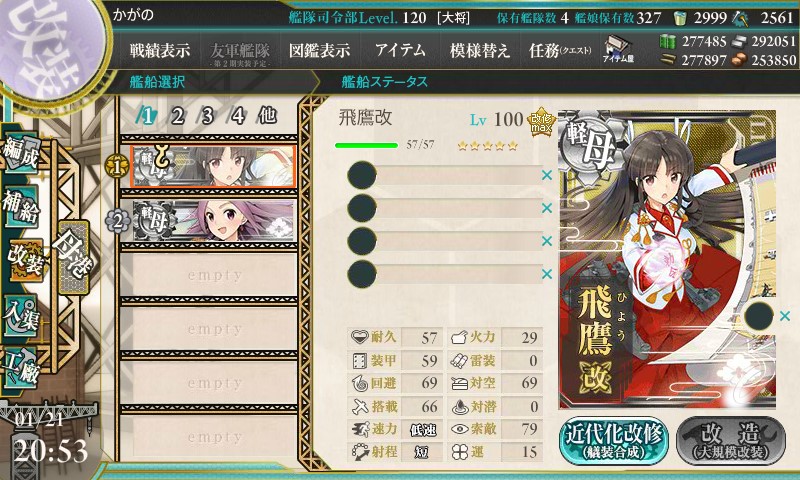
Task: Open the 図鑑表示 encyclopedia menu
Action: (319, 50)
